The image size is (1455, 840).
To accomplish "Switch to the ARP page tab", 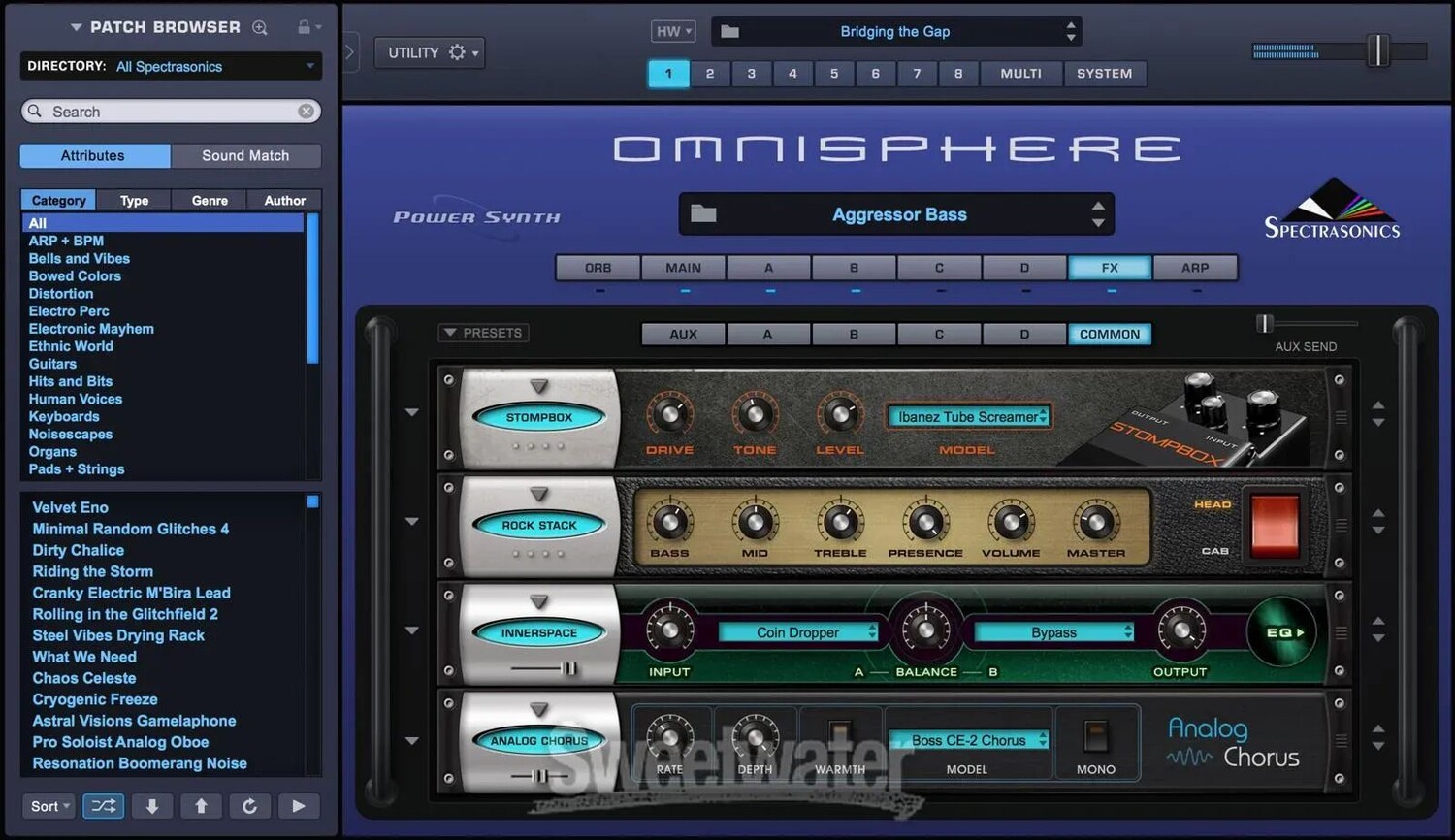I will pyautogui.click(x=1195, y=268).
